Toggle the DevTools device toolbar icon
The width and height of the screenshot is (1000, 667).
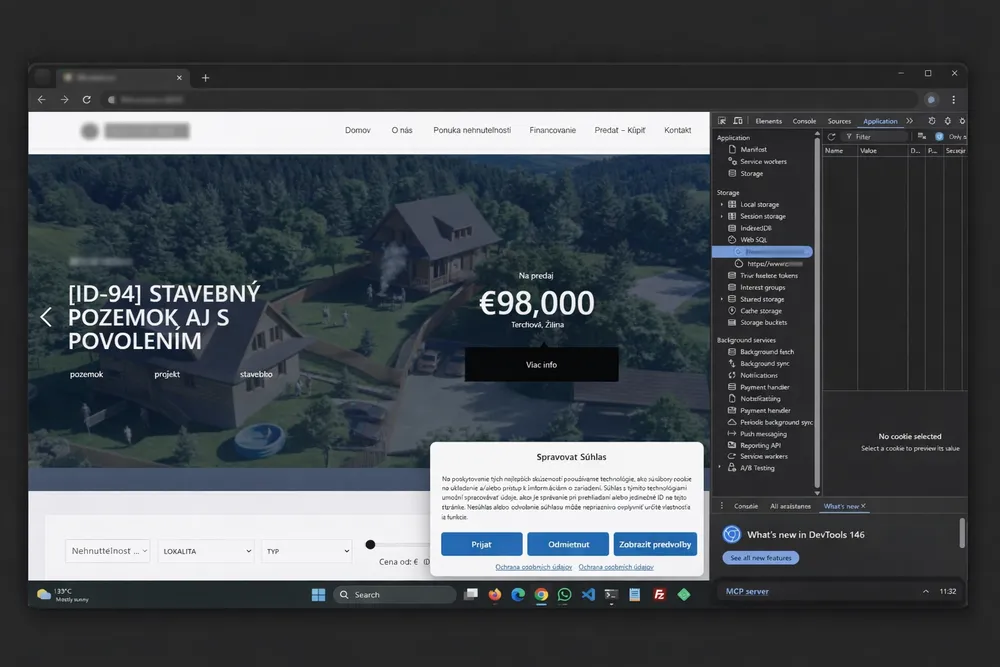pyautogui.click(x=738, y=121)
